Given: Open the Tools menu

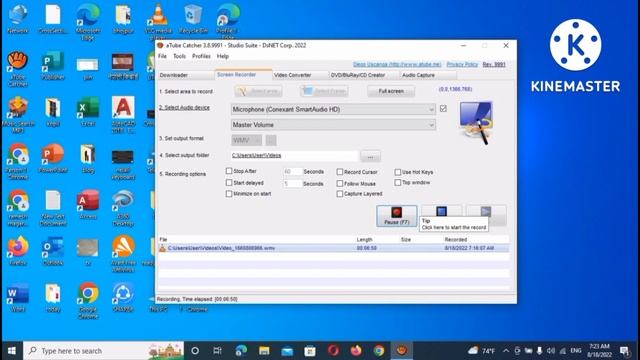Looking at the screenshot, I should (x=180, y=56).
